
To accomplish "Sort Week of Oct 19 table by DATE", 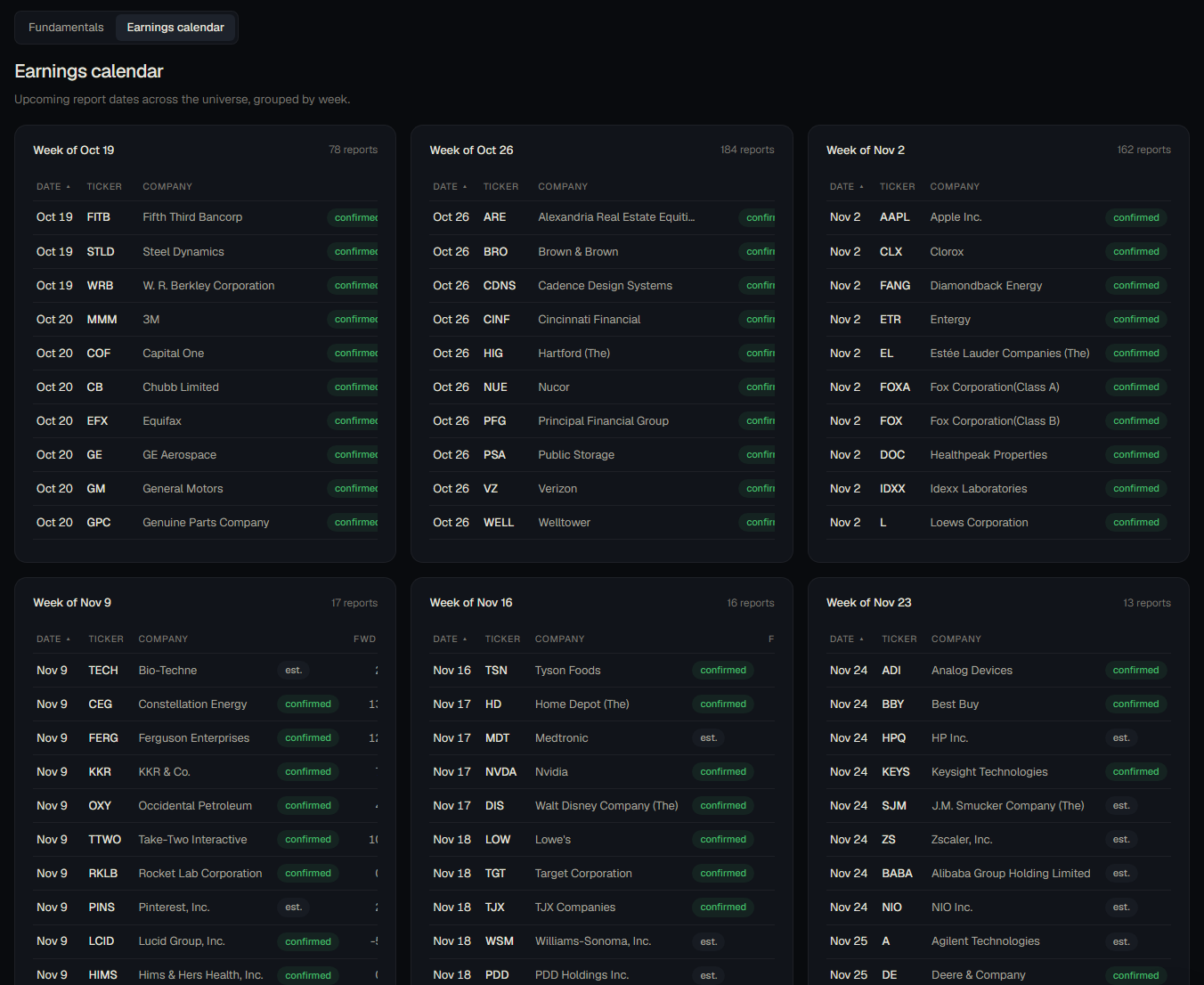I will click(x=53, y=187).
